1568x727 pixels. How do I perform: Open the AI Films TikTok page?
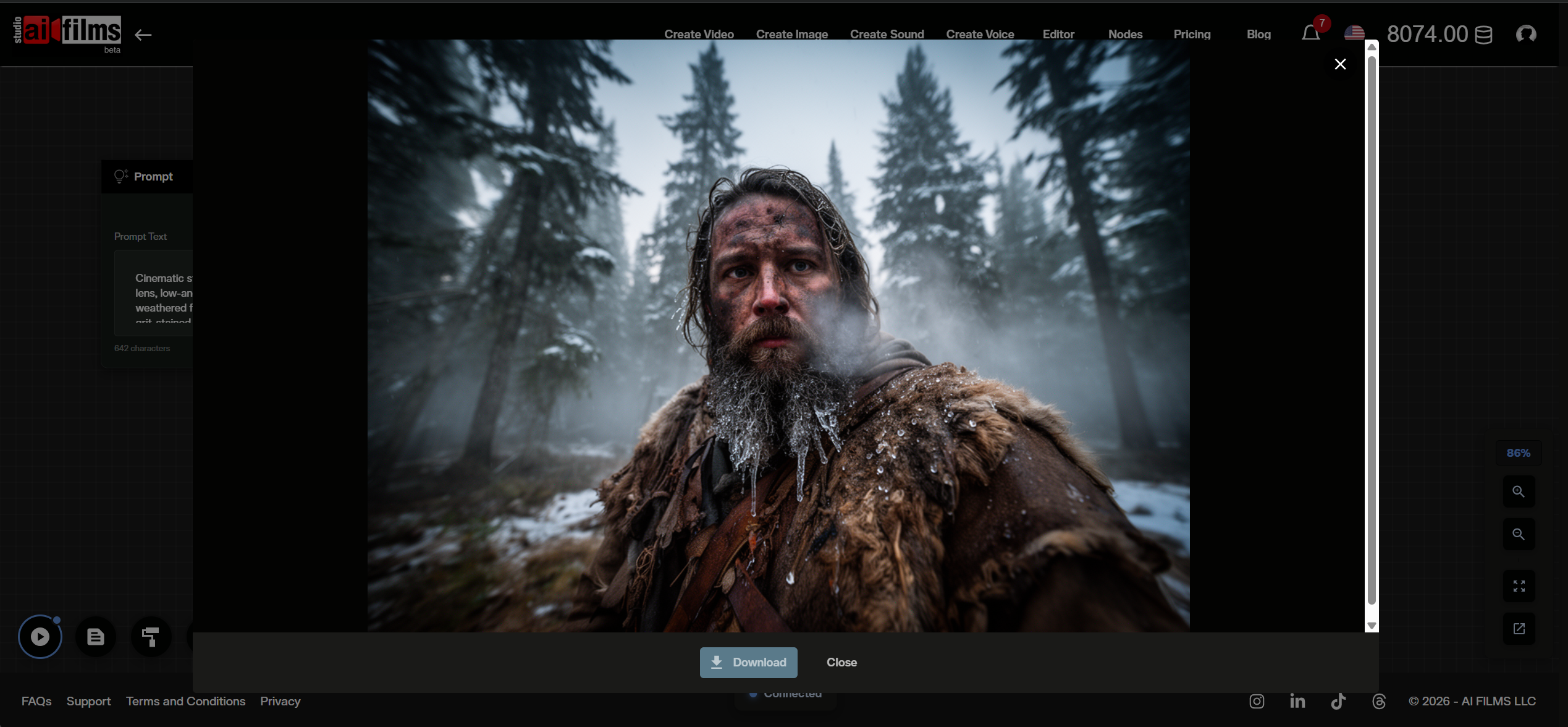(1338, 701)
